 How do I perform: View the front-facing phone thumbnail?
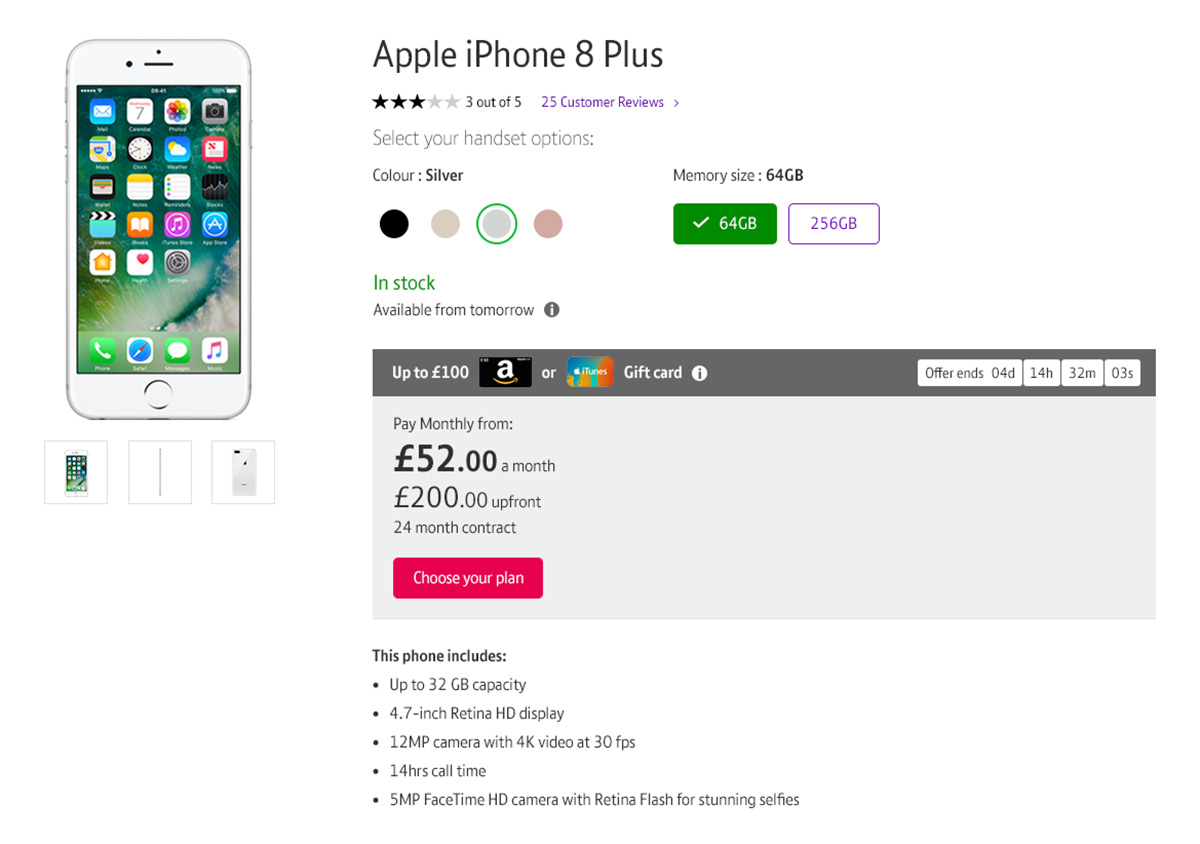[x=76, y=472]
